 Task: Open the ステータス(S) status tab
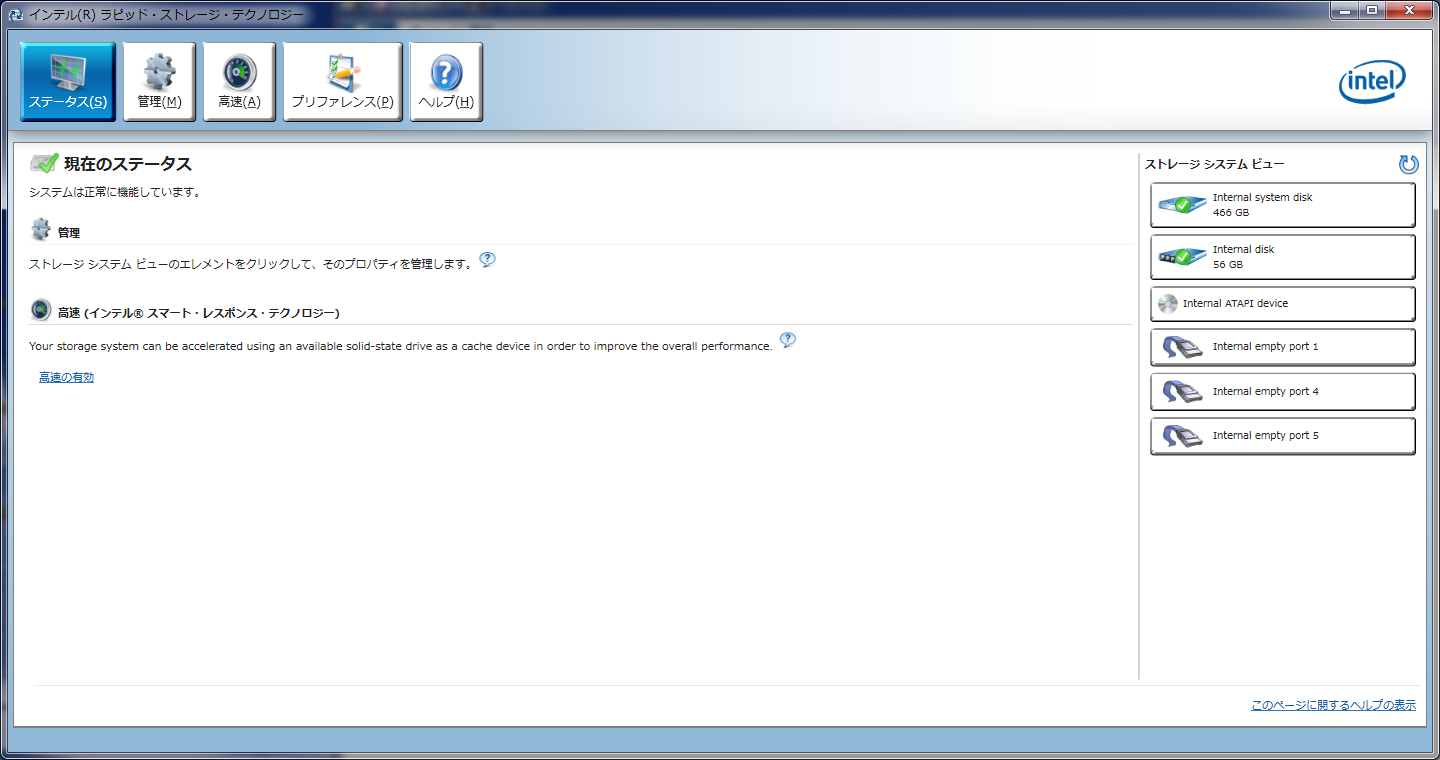(x=68, y=82)
